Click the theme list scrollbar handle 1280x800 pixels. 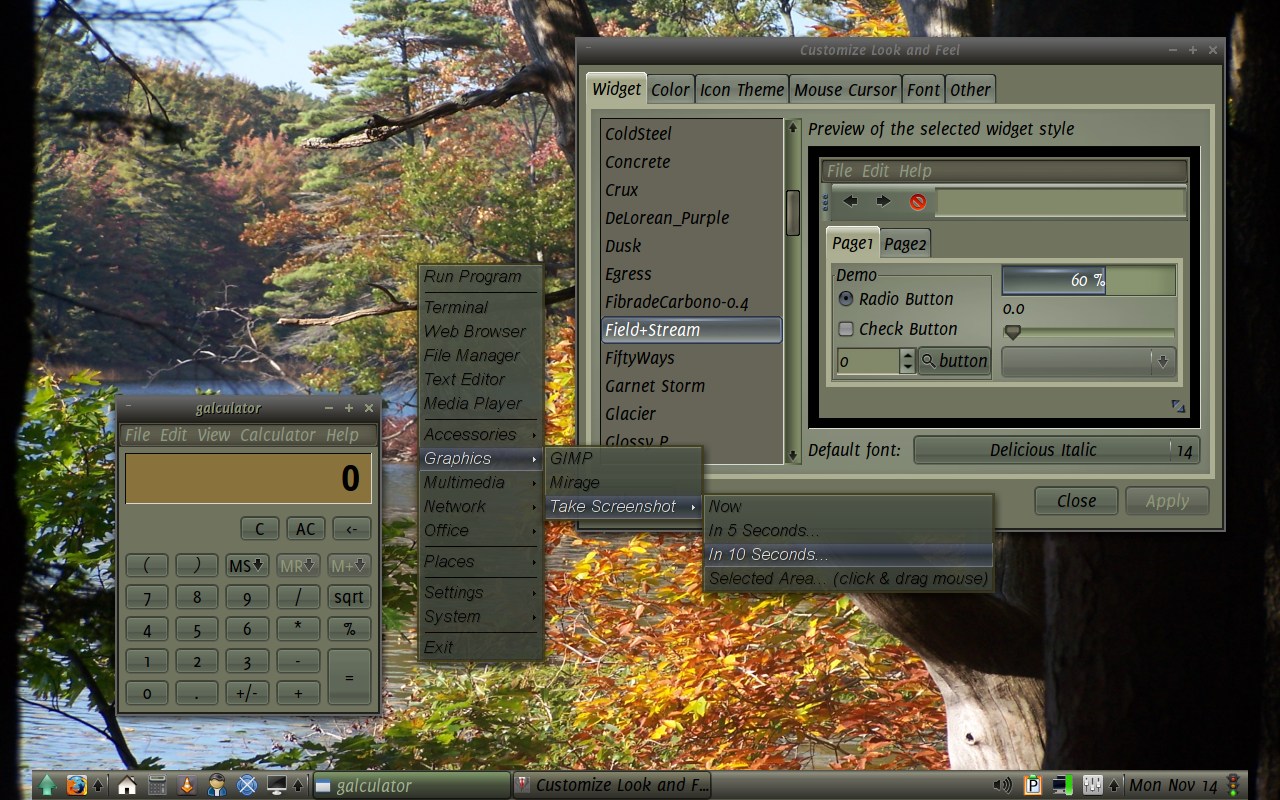[793, 213]
